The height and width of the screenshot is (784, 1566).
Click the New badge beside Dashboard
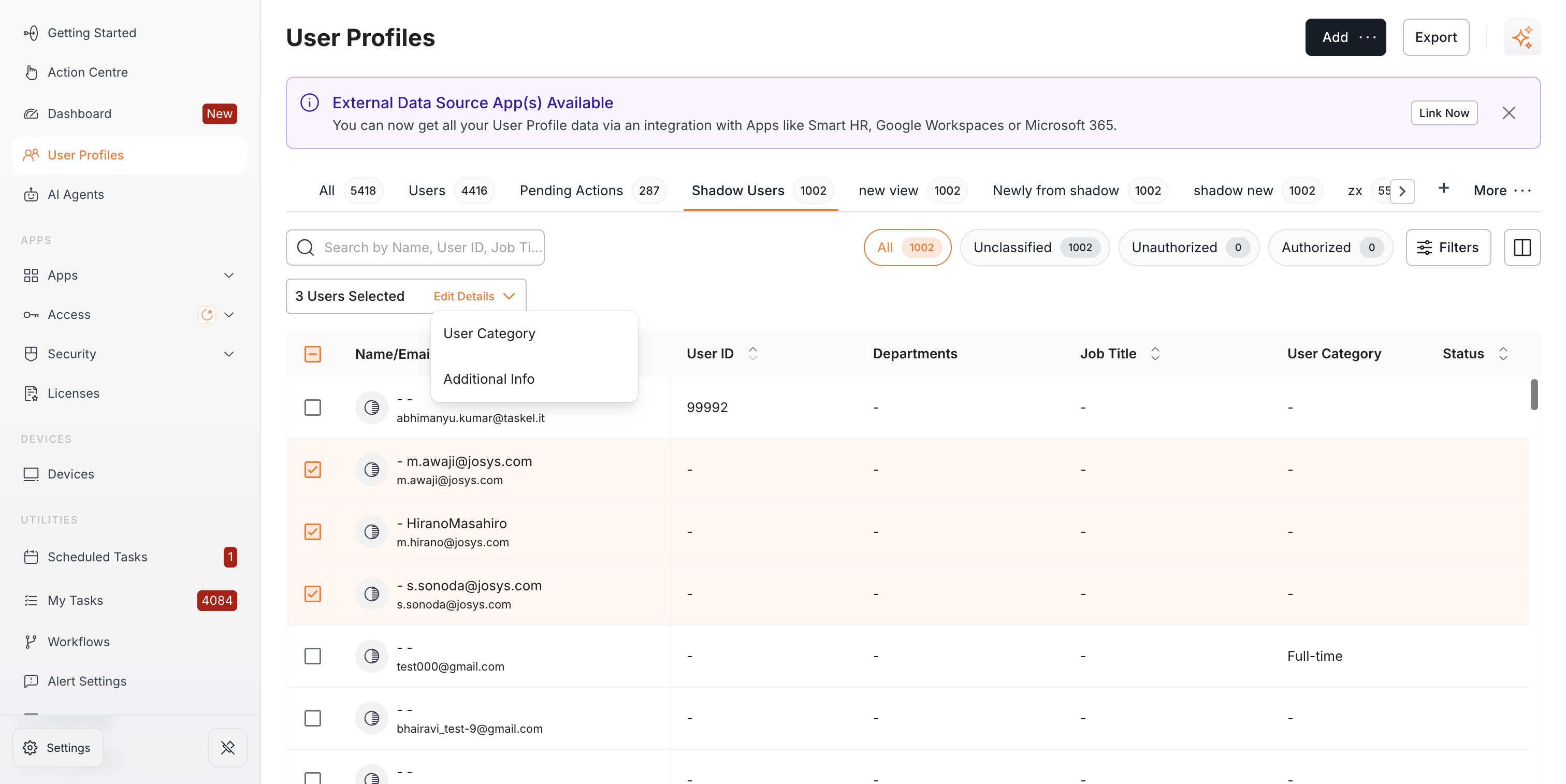click(220, 113)
